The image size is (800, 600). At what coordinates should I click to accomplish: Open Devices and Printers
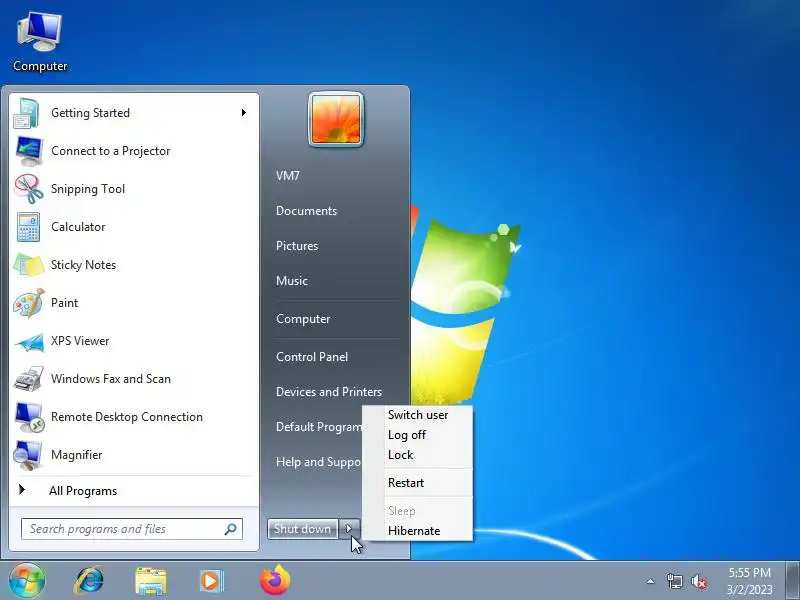pyautogui.click(x=329, y=392)
